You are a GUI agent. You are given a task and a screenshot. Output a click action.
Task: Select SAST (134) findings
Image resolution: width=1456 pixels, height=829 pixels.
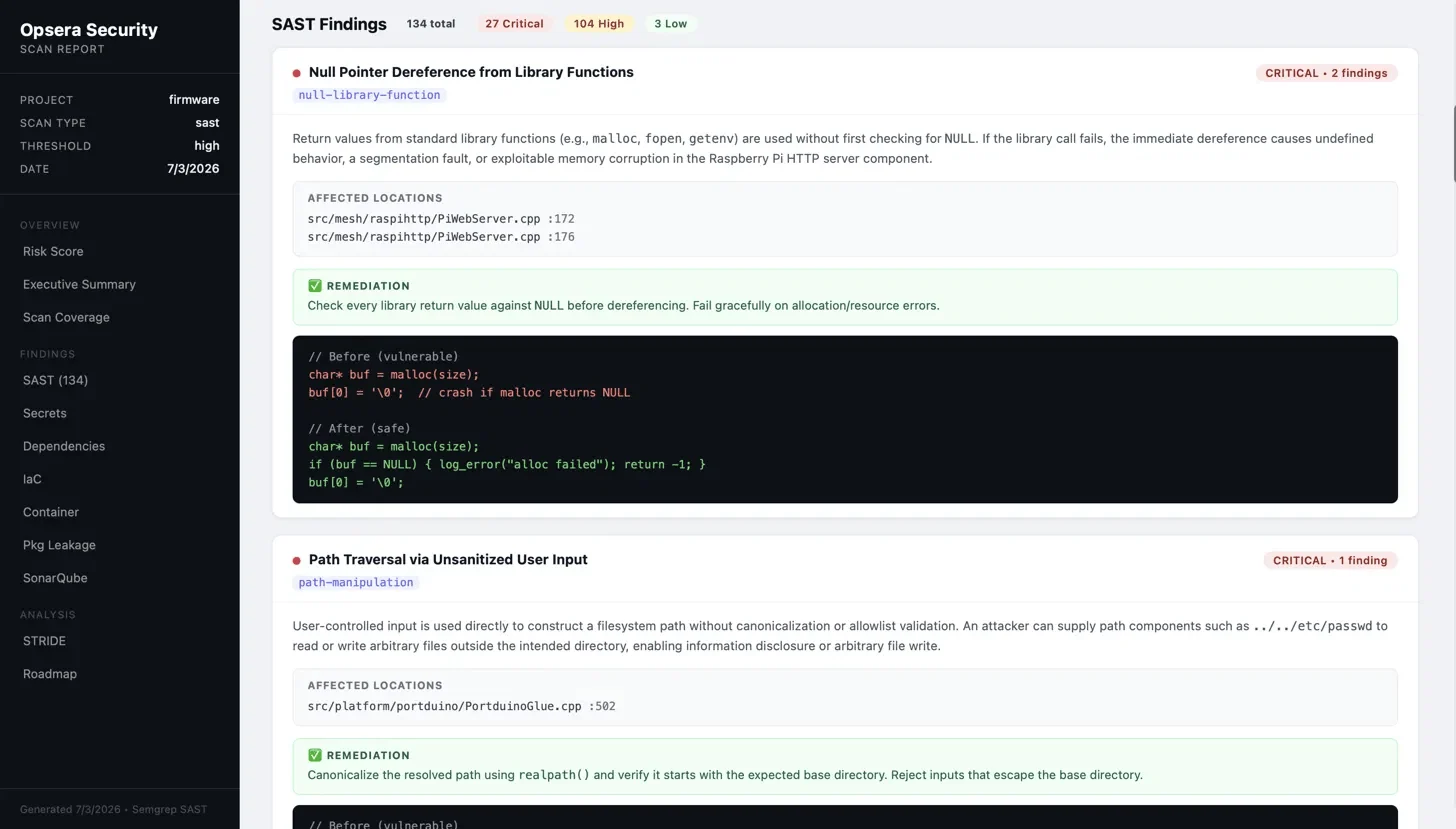(55, 380)
